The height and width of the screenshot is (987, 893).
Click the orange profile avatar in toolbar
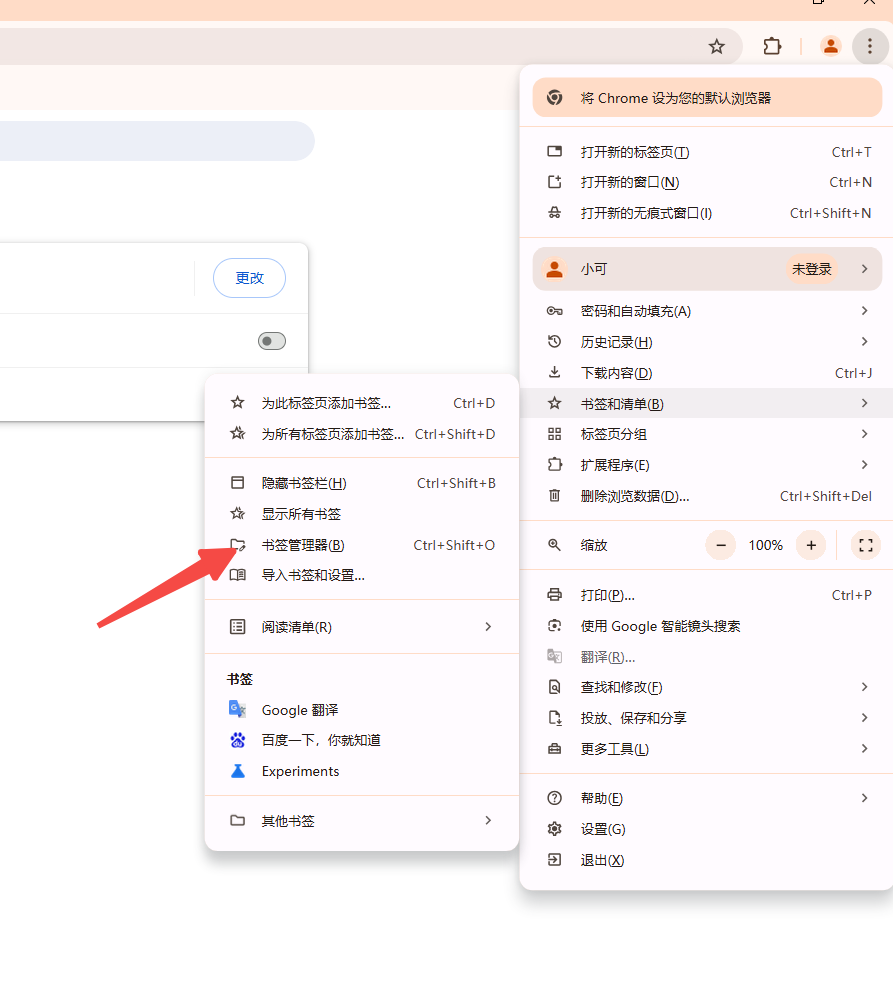tap(831, 46)
